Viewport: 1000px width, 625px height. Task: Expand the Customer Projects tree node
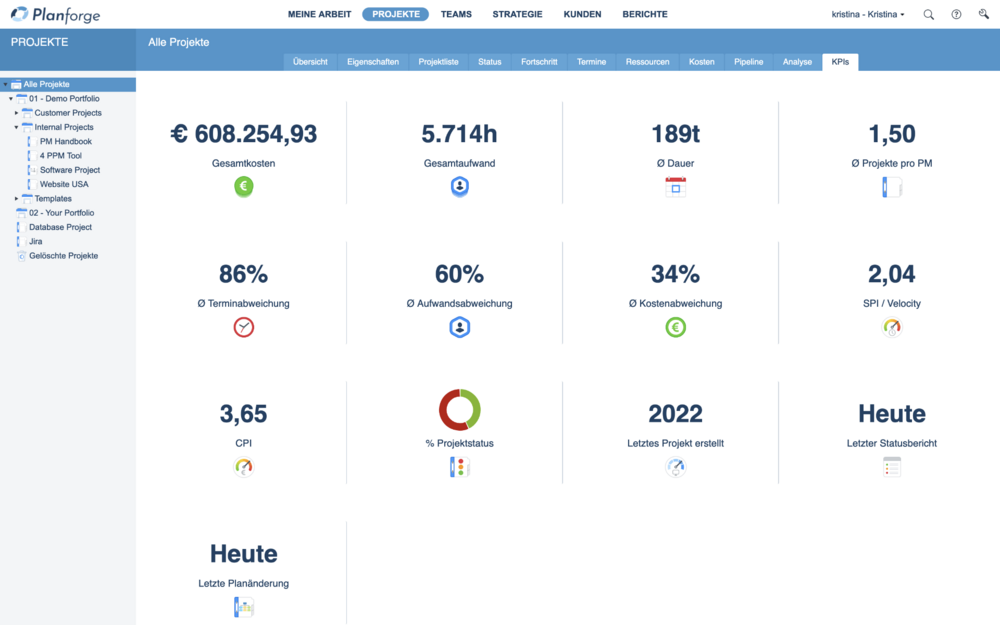click(17, 113)
